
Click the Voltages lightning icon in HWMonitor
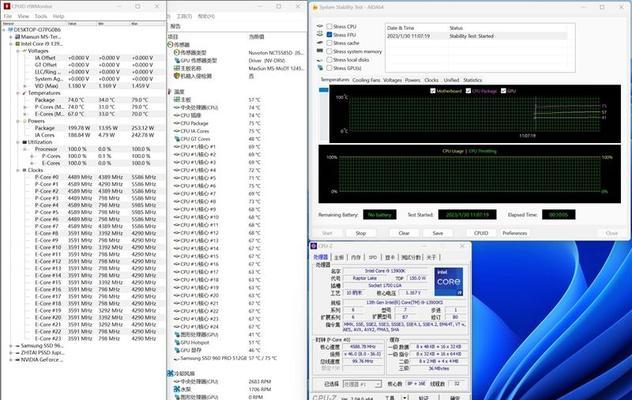(x=24, y=51)
